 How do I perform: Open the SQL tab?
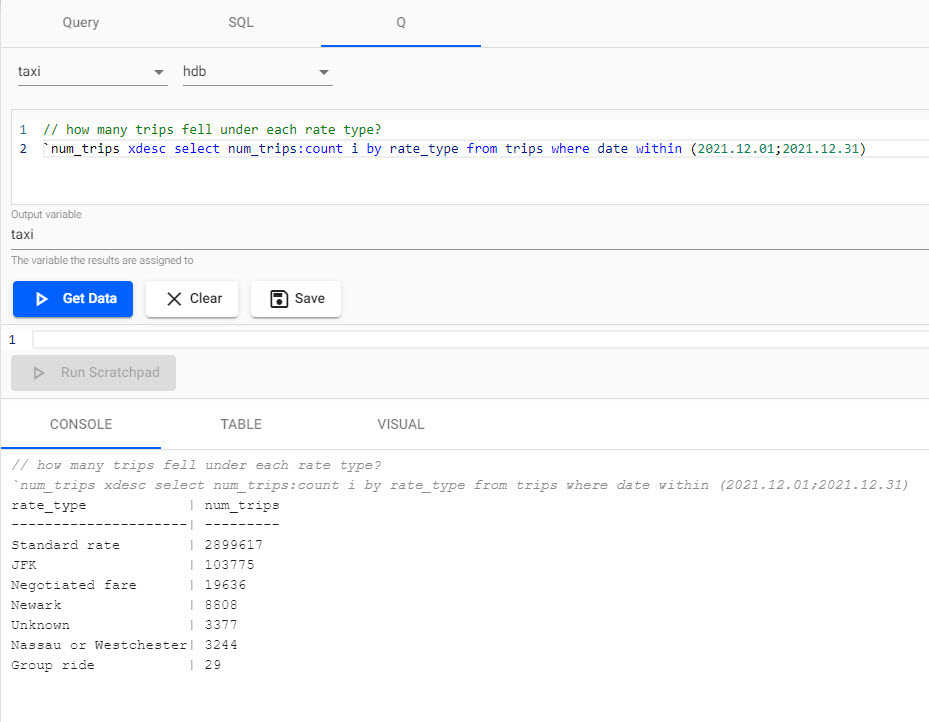pos(241,22)
